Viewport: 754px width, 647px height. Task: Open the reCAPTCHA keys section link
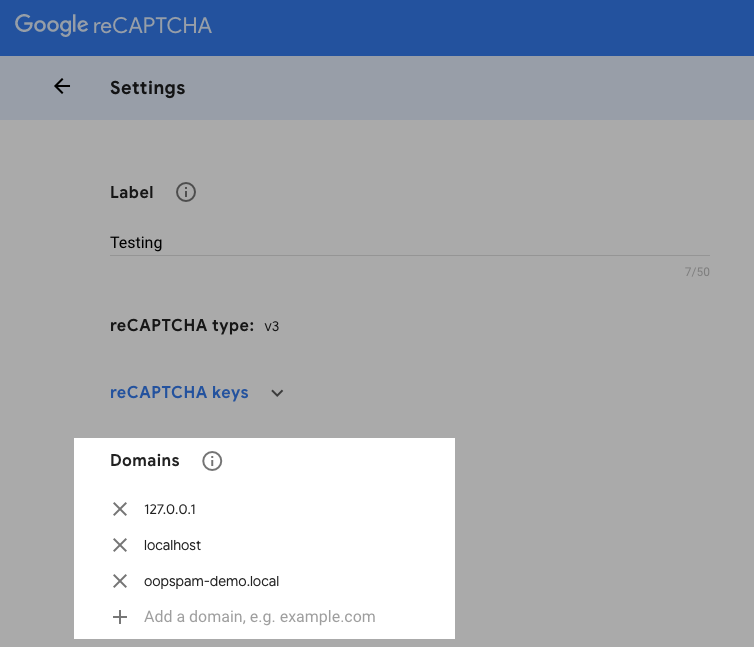tap(179, 393)
